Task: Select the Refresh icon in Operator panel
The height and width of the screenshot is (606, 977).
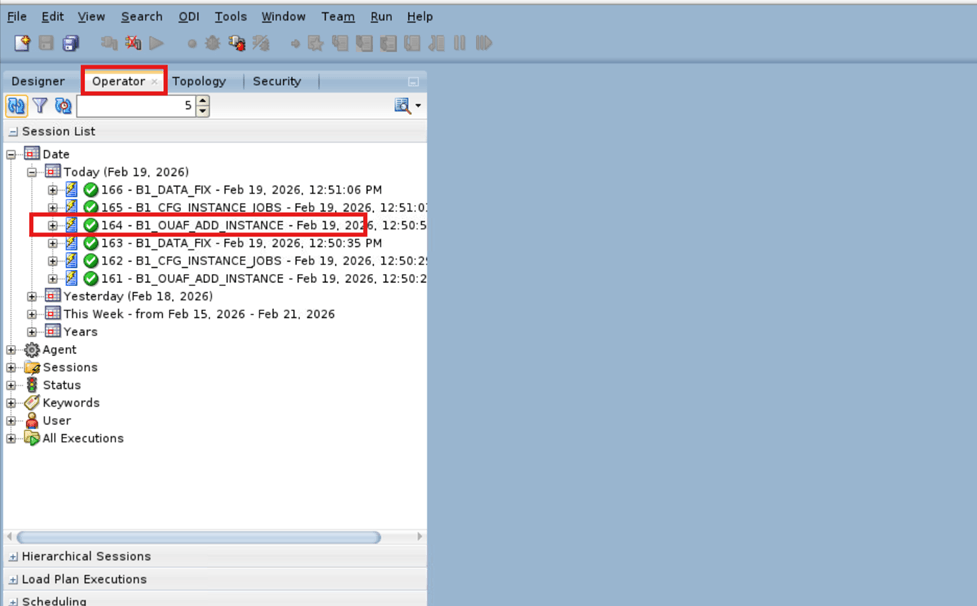Action: tap(16, 105)
